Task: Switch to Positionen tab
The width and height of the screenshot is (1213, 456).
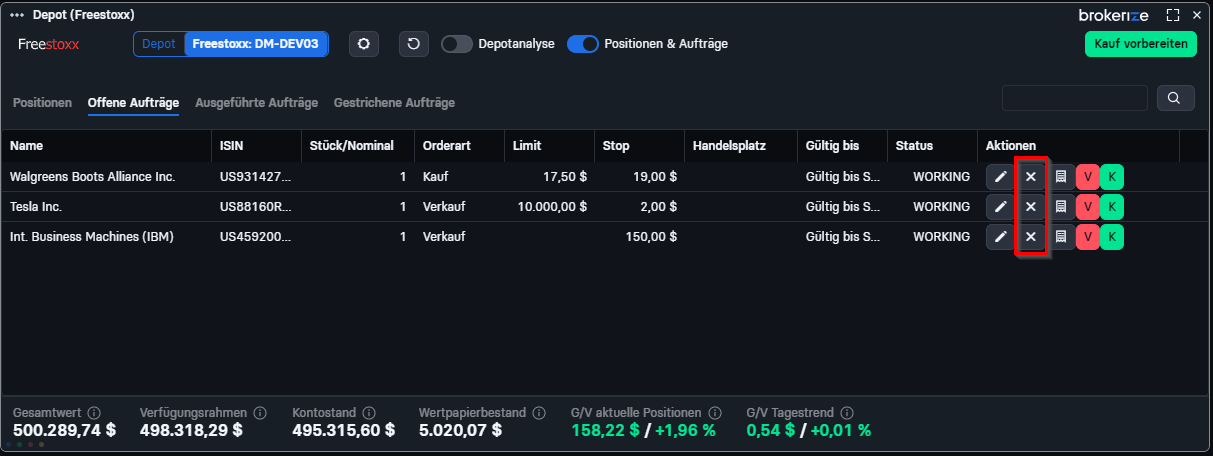Action: pos(42,103)
